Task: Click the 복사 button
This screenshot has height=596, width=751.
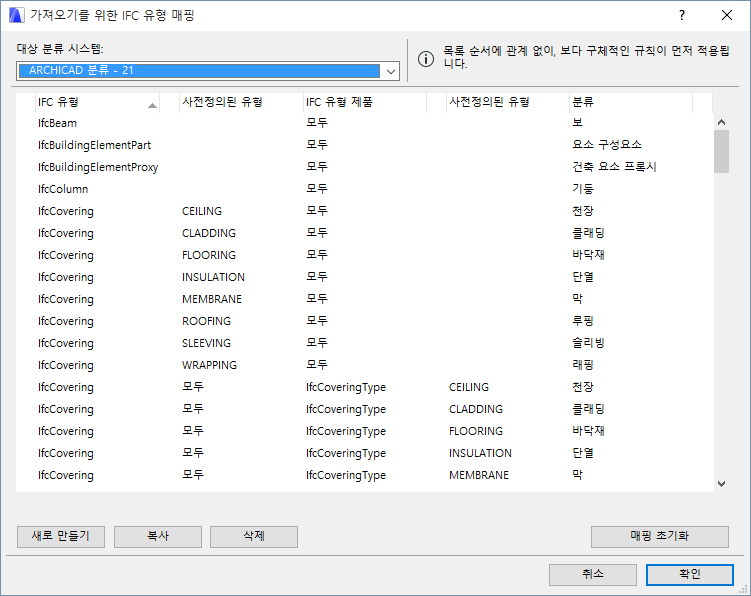Action: click(158, 536)
